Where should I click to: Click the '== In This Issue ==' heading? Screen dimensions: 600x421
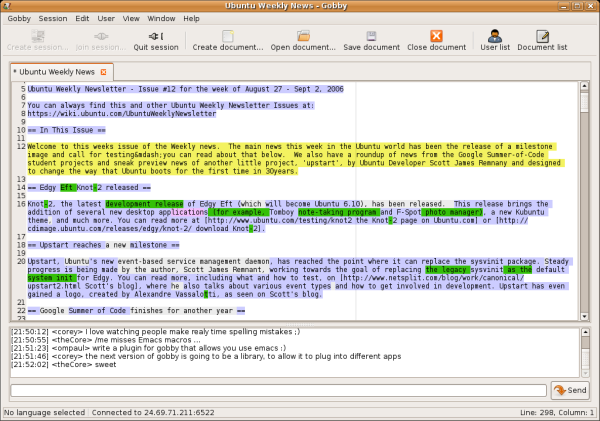tap(66, 130)
